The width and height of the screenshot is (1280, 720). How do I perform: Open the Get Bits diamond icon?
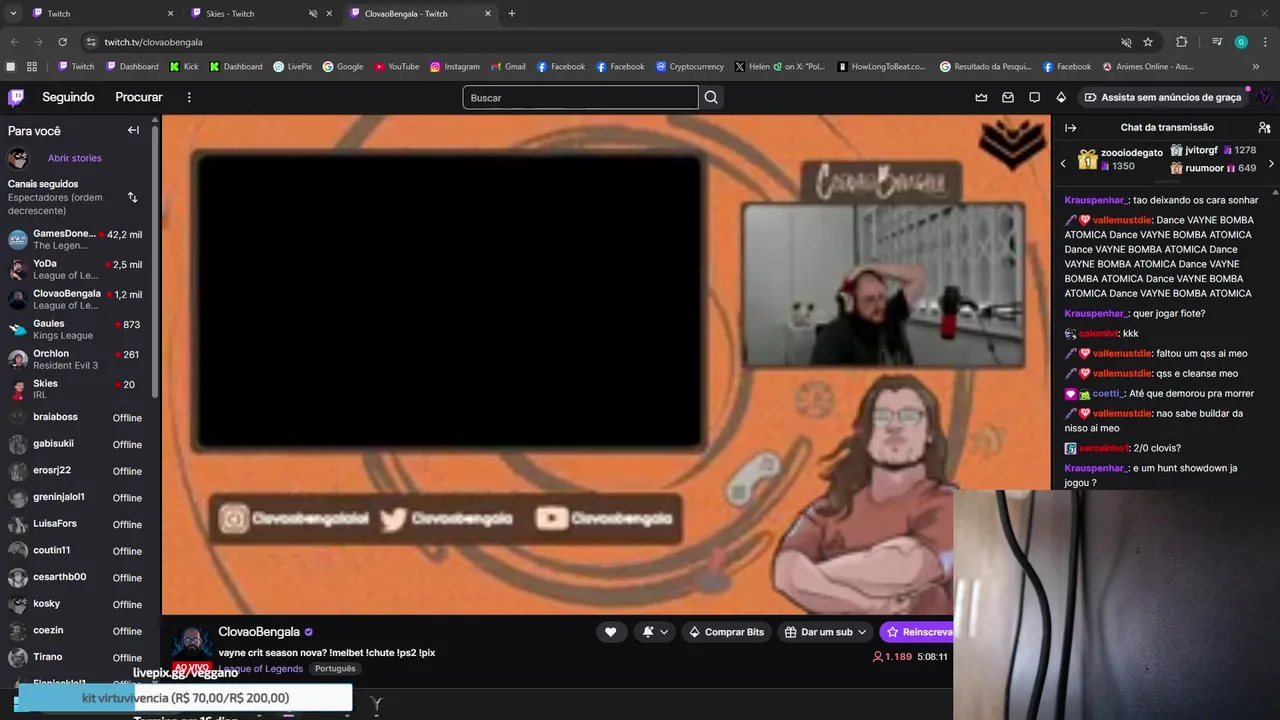point(1061,97)
